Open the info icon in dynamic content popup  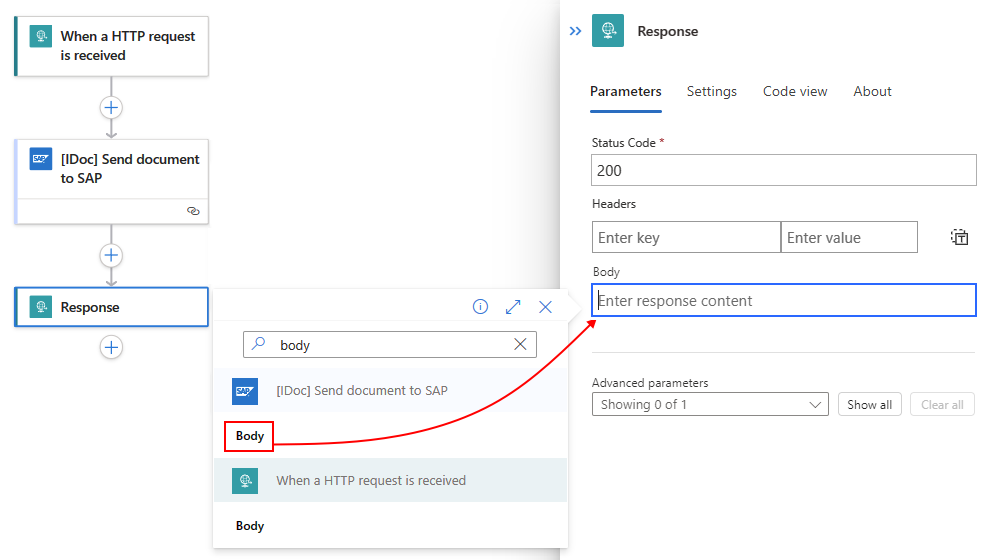[x=480, y=307]
